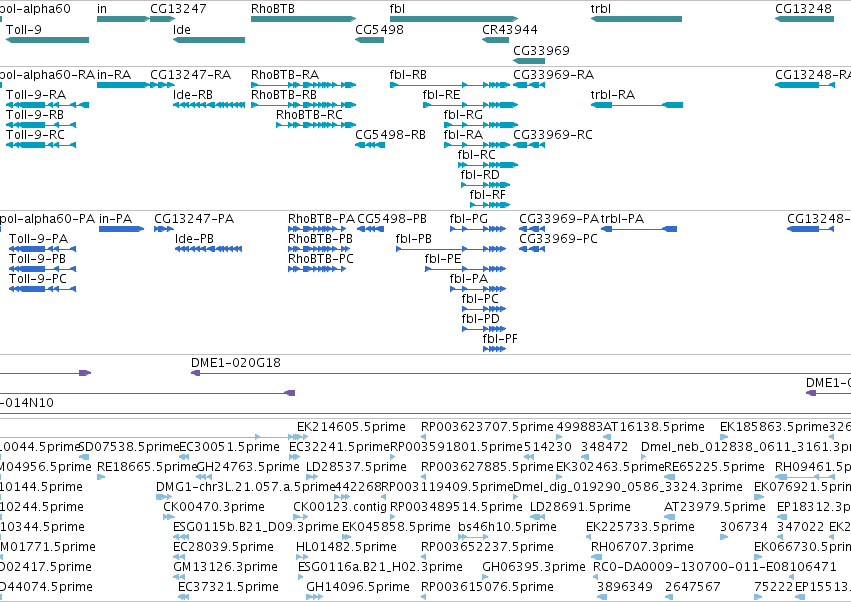Select the Toll-9 gene label
851x602 pixels.
(x=24, y=29)
